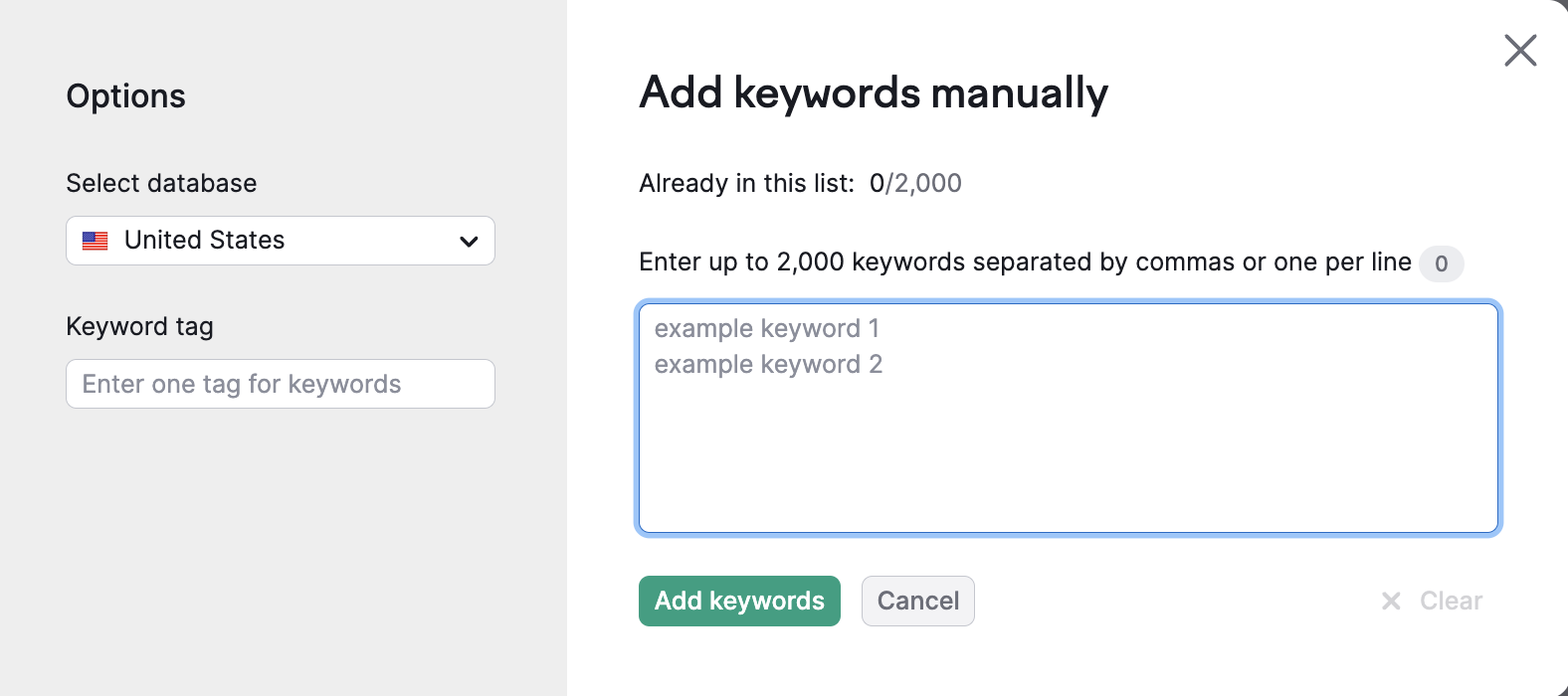
Task: Open the United States database dropdown
Action: pos(281,241)
